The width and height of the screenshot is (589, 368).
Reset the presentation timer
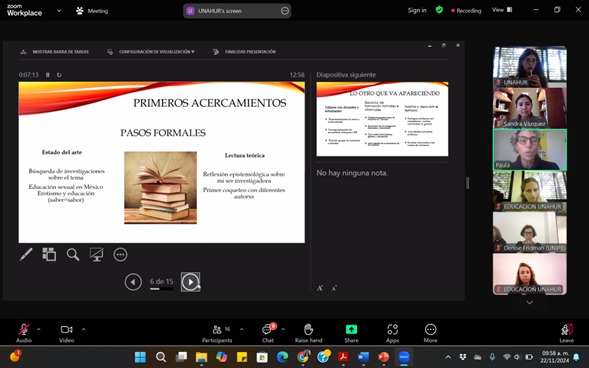tap(59, 75)
